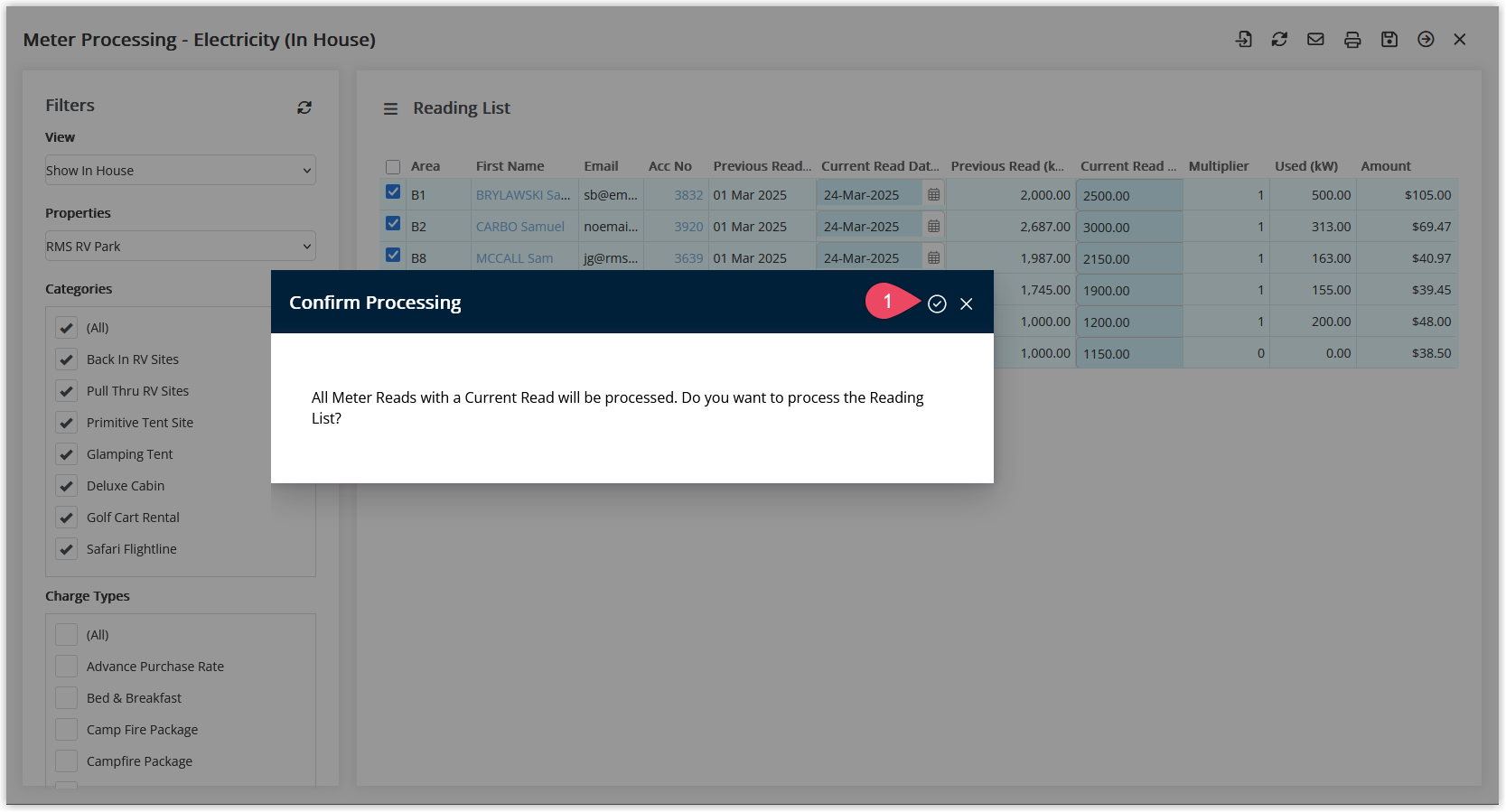Viewport: 1506px width, 812px height.
Task: Uncheck Golf Cart Rental category
Action: (67, 518)
